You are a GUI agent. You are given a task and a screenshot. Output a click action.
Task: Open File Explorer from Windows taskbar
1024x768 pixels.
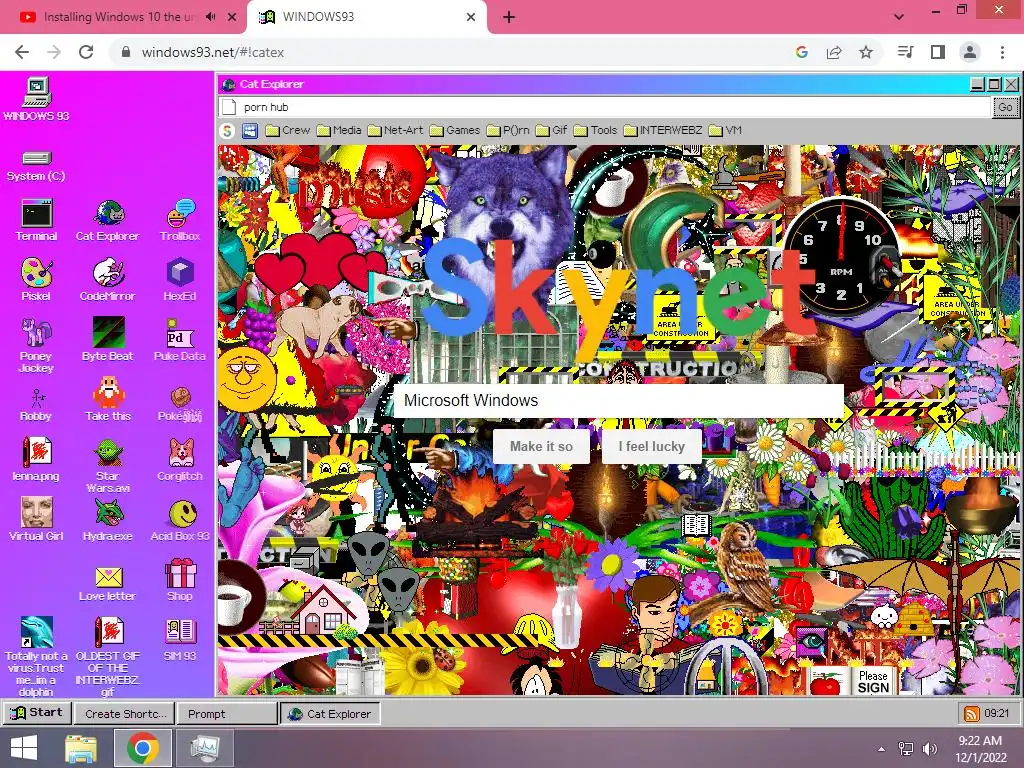coord(81,748)
